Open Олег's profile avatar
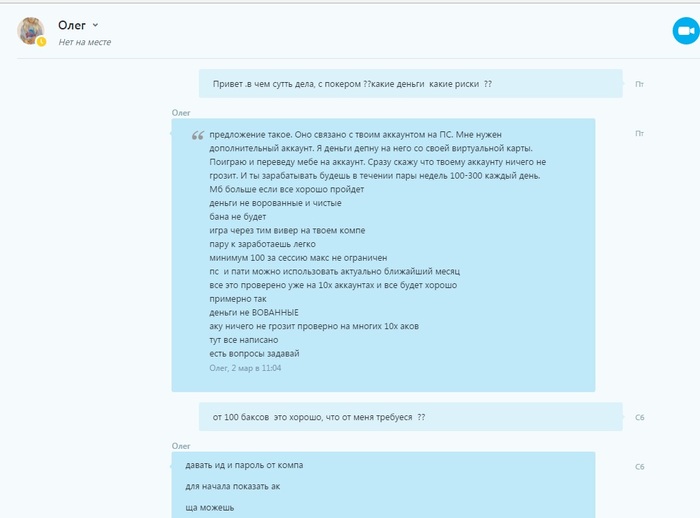Viewport: 700px width, 518px height. (x=30, y=31)
